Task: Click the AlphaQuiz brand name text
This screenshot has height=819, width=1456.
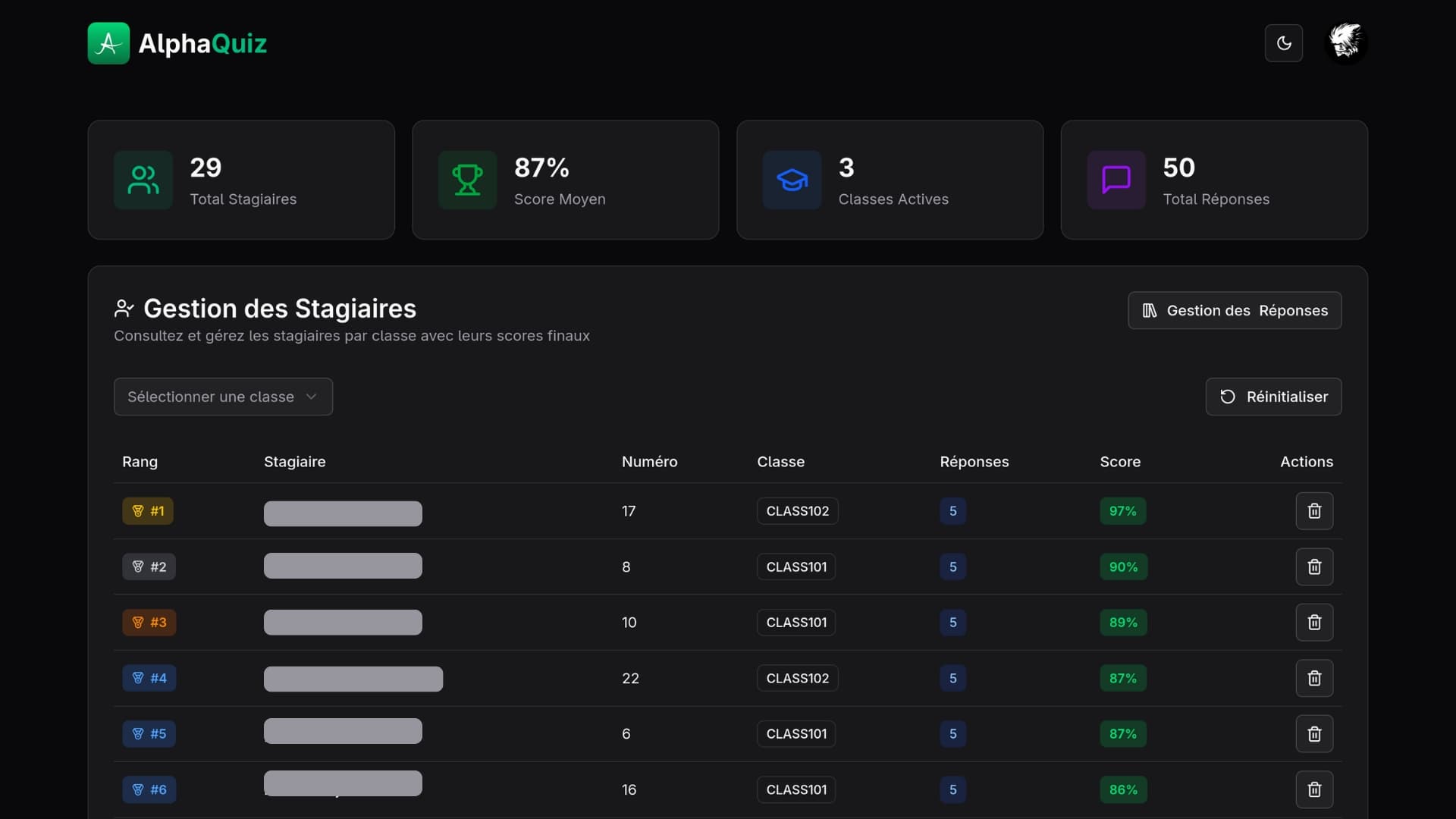Action: tap(202, 43)
